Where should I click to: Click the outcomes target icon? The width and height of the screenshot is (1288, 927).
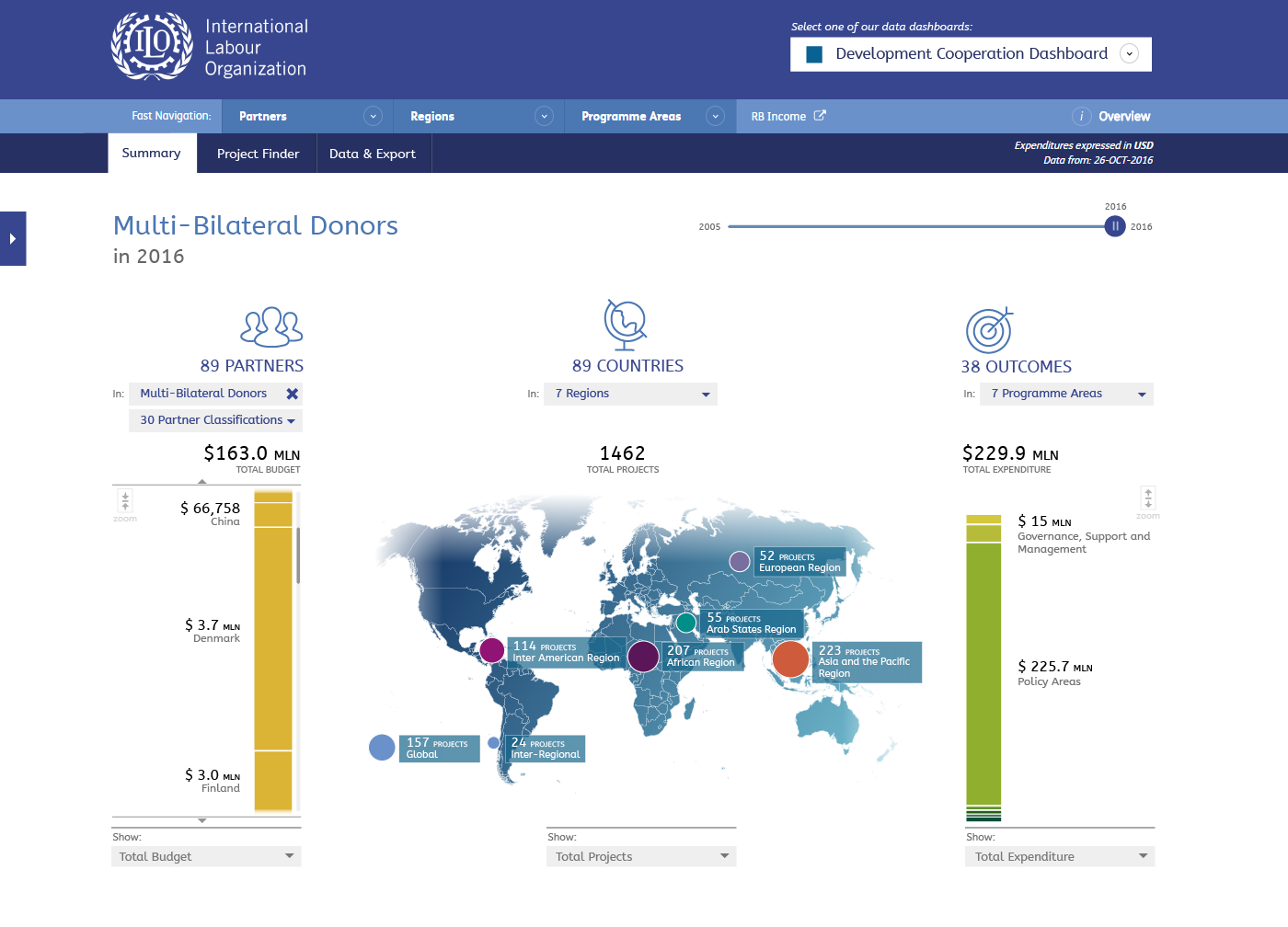[x=990, y=329]
